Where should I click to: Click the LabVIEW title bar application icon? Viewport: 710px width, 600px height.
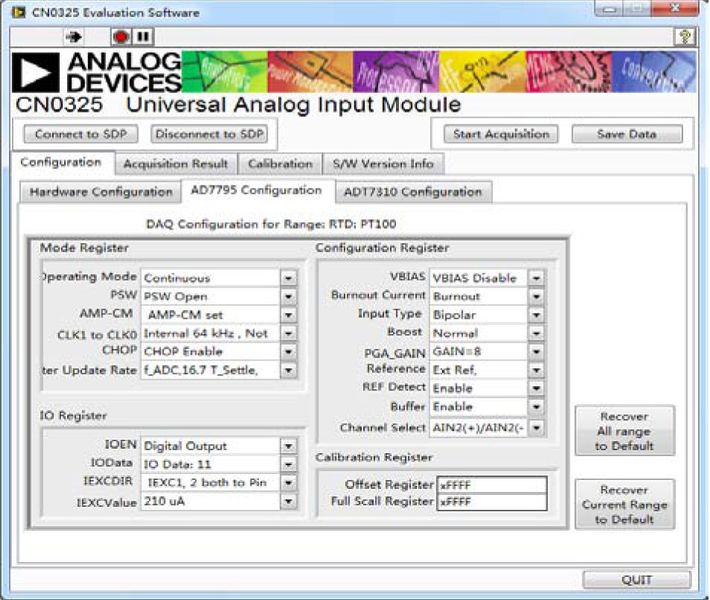tap(19, 12)
